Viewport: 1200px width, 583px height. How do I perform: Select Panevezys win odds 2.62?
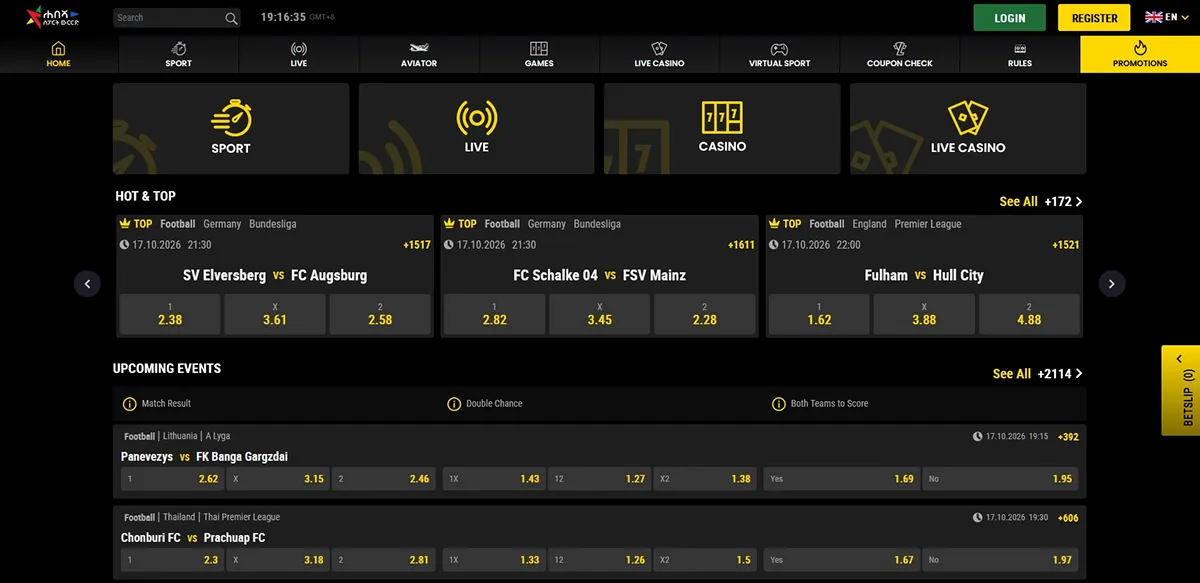click(x=172, y=479)
